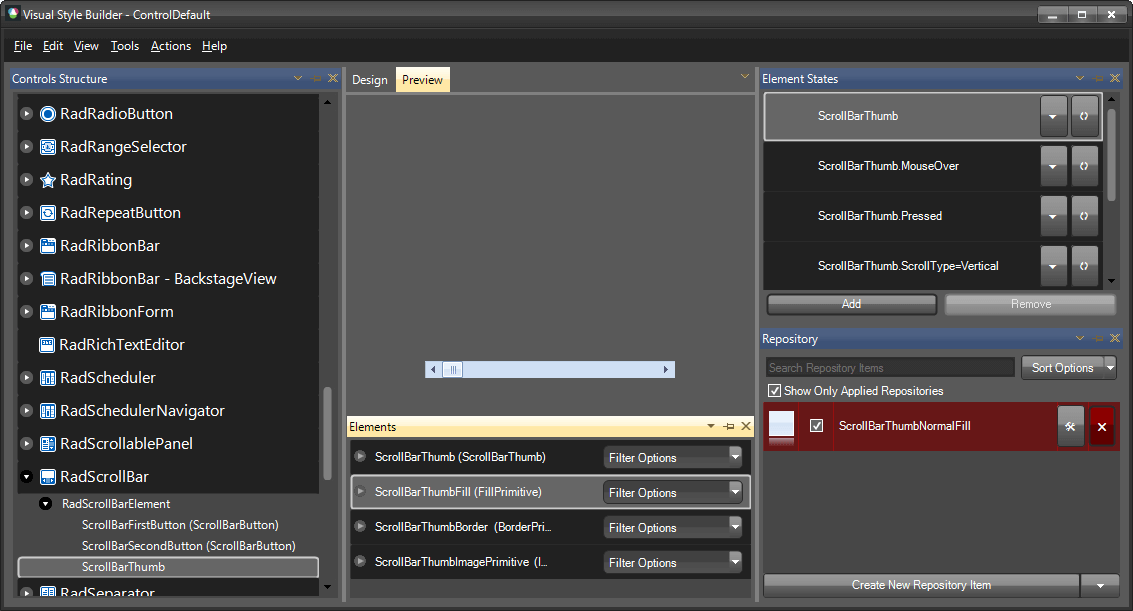Viewport: 1133px width, 611px height.
Task: Switch to the Design tab
Action: [x=369, y=79]
